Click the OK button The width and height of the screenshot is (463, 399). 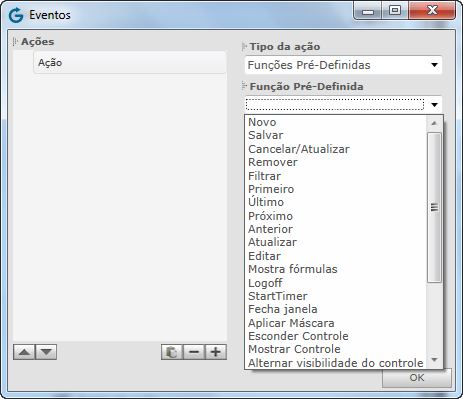(x=417, y=378)
